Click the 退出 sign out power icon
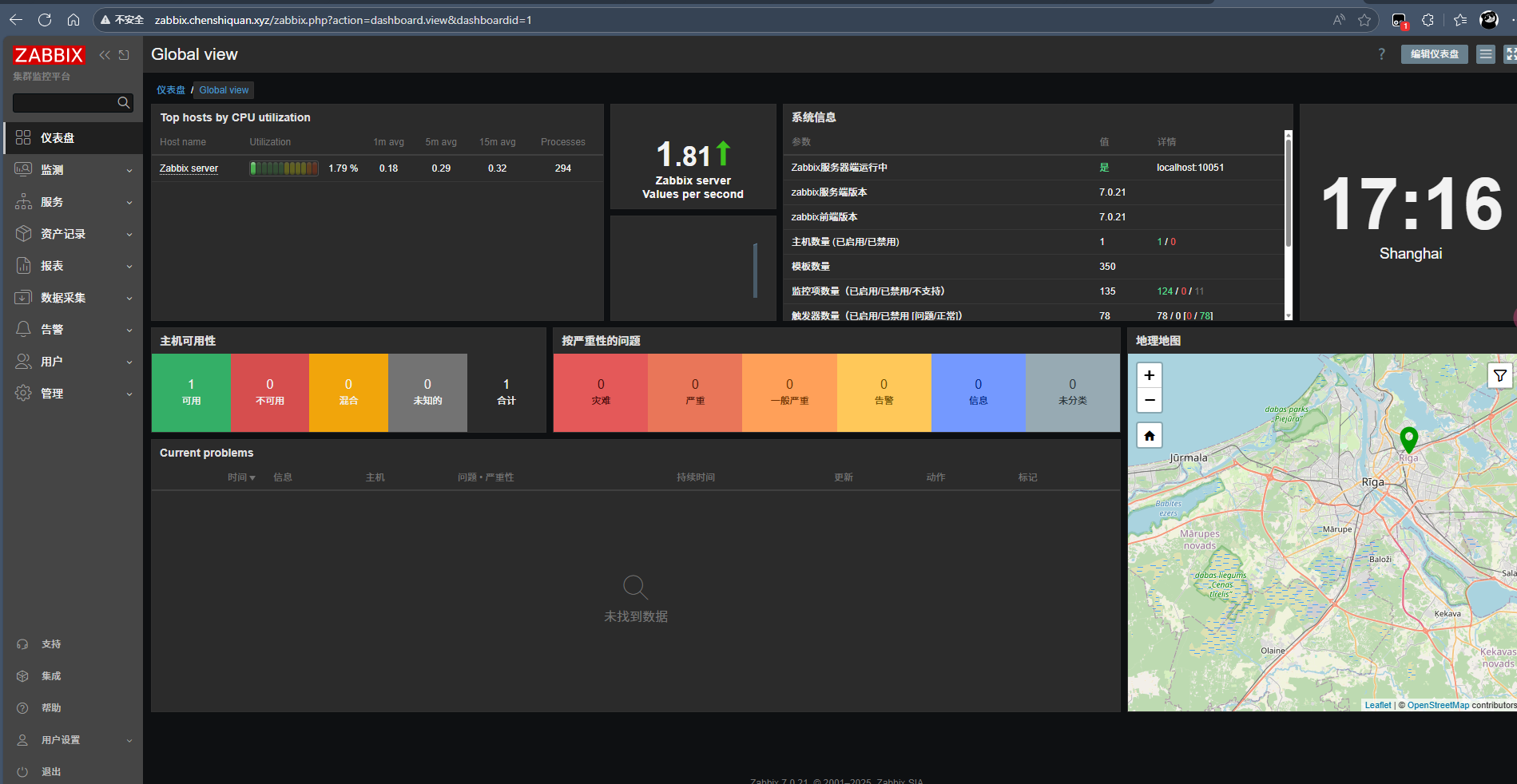This screenshot has height=784, width=1517. pos(22,772)
